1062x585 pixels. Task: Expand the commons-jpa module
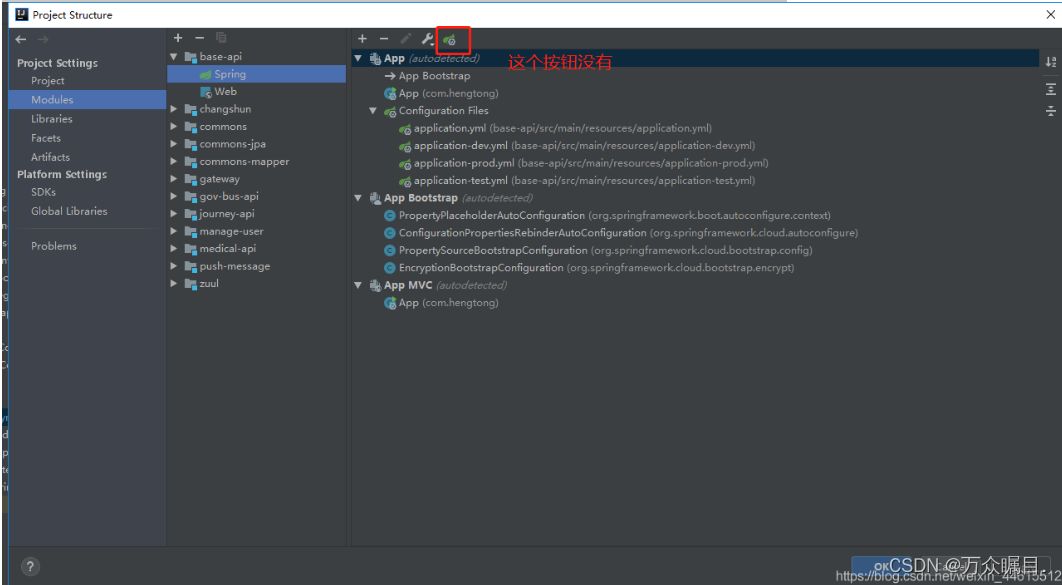tap(174, 144)
